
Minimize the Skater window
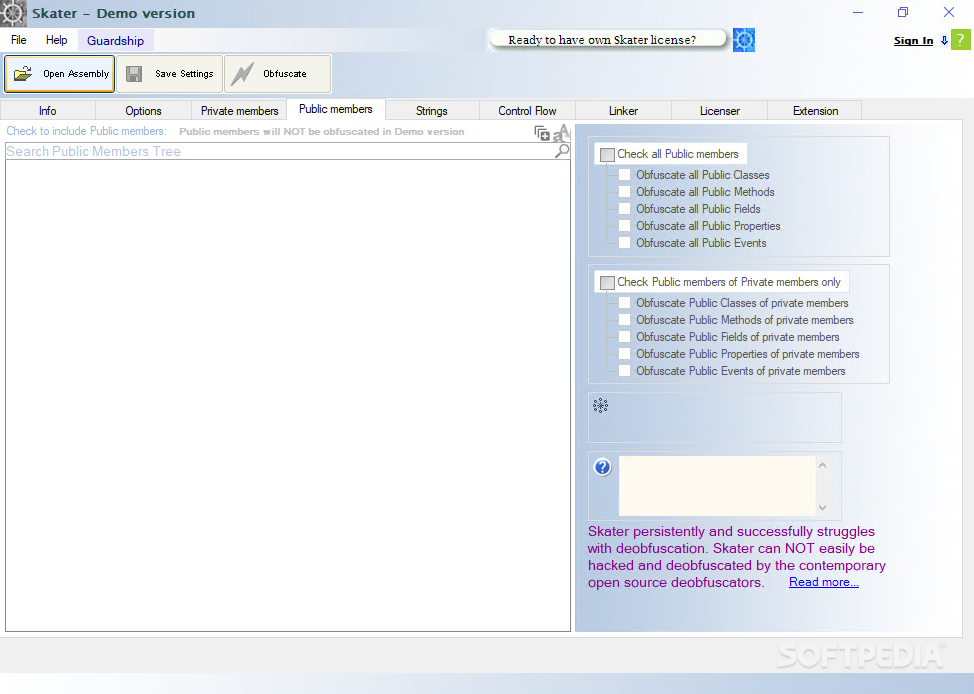[x=858, y=12]
